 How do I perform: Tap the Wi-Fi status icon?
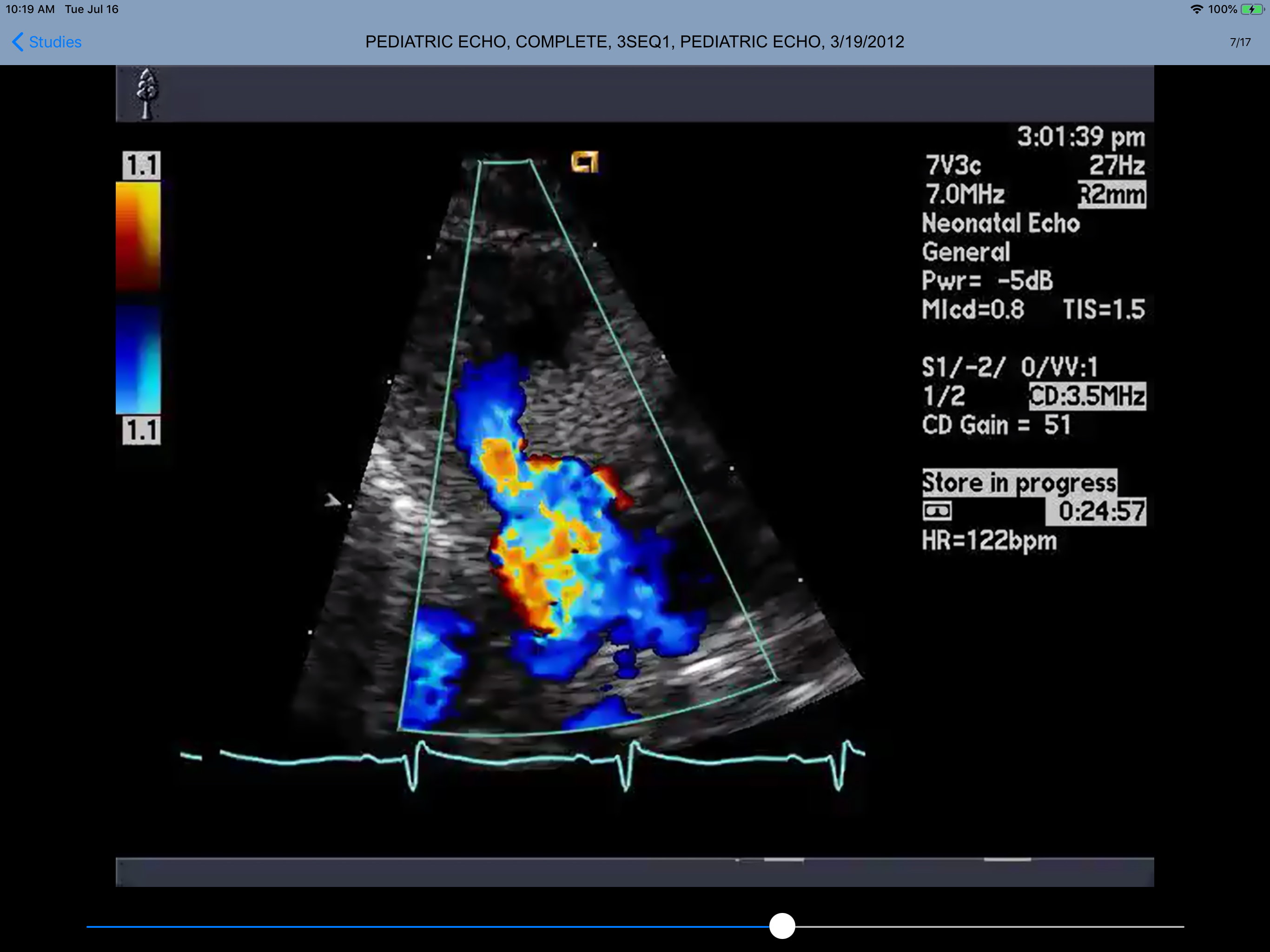point(1197,9)
